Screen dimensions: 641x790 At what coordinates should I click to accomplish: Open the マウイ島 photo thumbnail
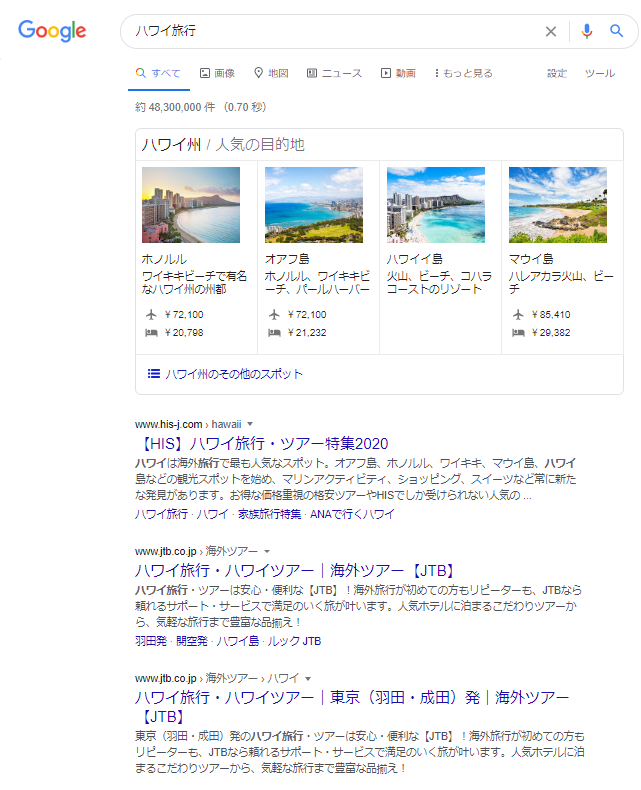point(558,205)
